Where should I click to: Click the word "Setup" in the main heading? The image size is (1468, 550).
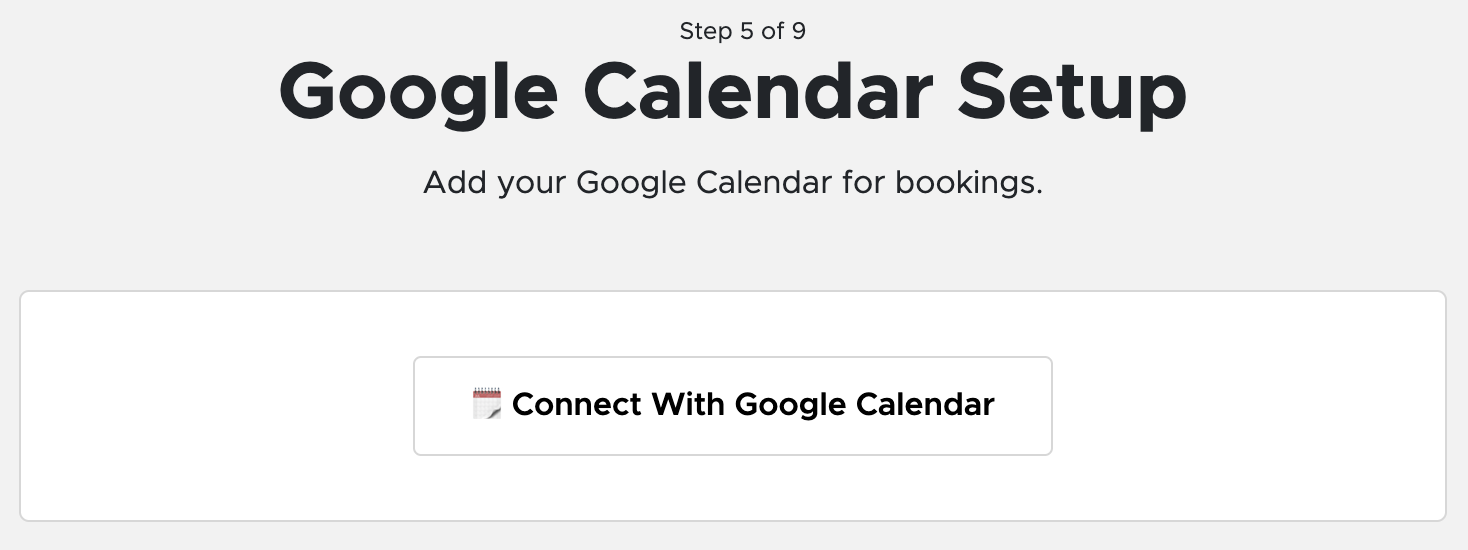click(x=1071, y=92)
